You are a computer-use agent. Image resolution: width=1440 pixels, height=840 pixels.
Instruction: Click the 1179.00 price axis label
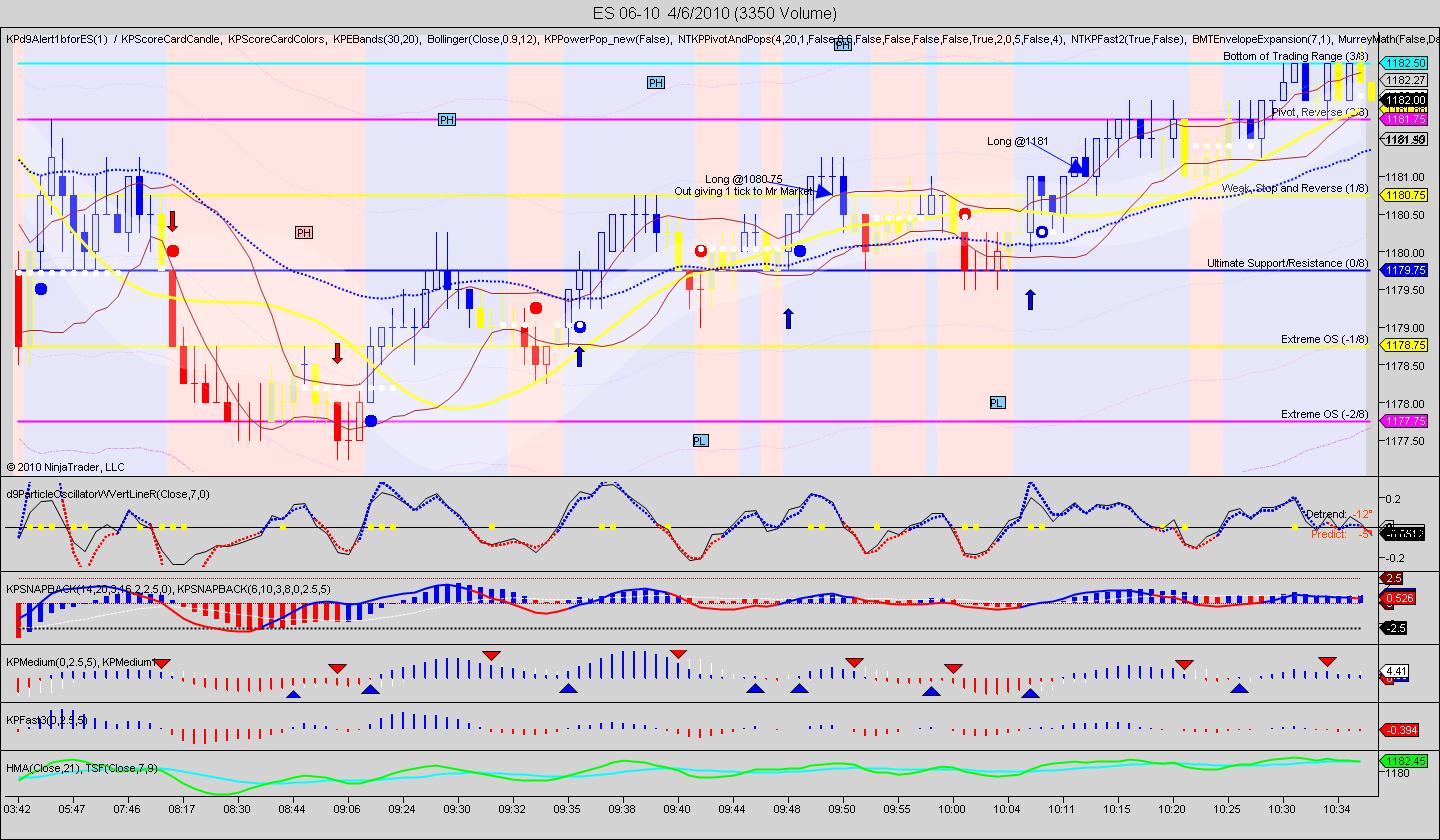pos(1405,328)
